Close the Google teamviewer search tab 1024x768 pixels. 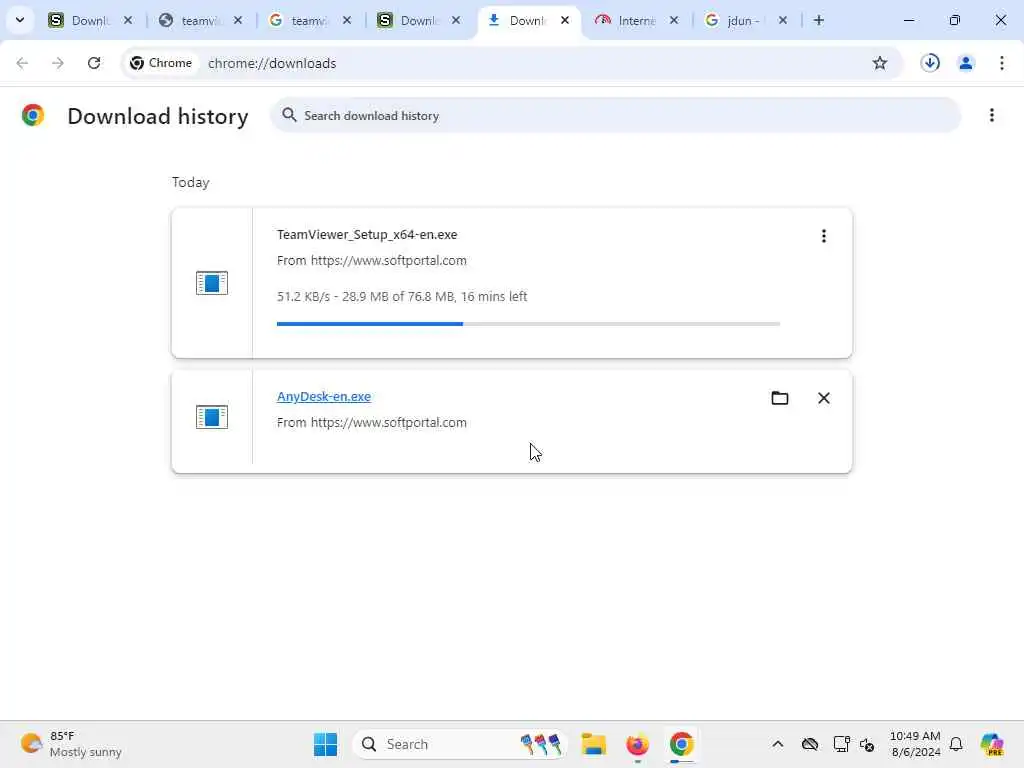coord(347,20)
